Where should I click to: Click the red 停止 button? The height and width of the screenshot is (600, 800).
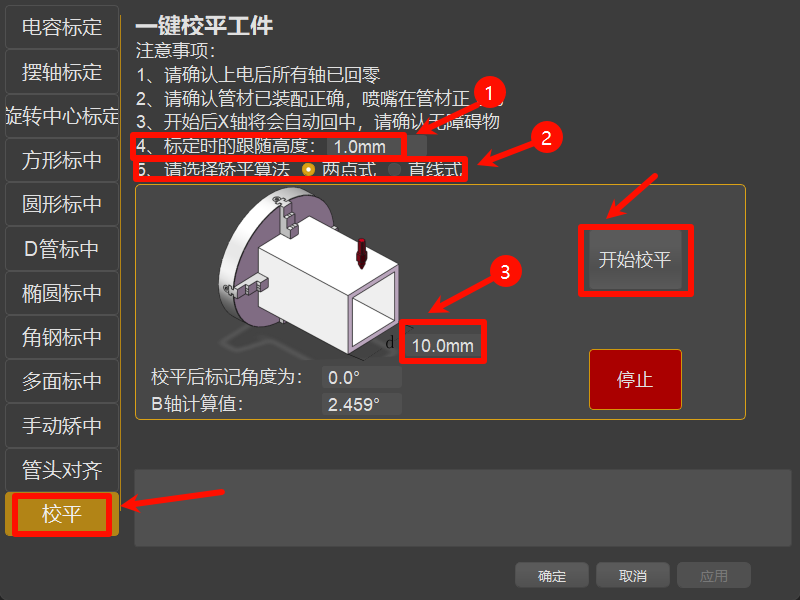[x=635, y=380]
